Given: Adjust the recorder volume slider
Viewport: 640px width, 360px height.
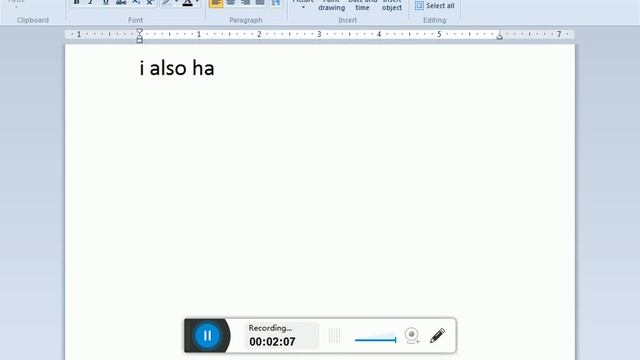Looking at the screenshot, I should pyautogui.click(x=375, y=338).
